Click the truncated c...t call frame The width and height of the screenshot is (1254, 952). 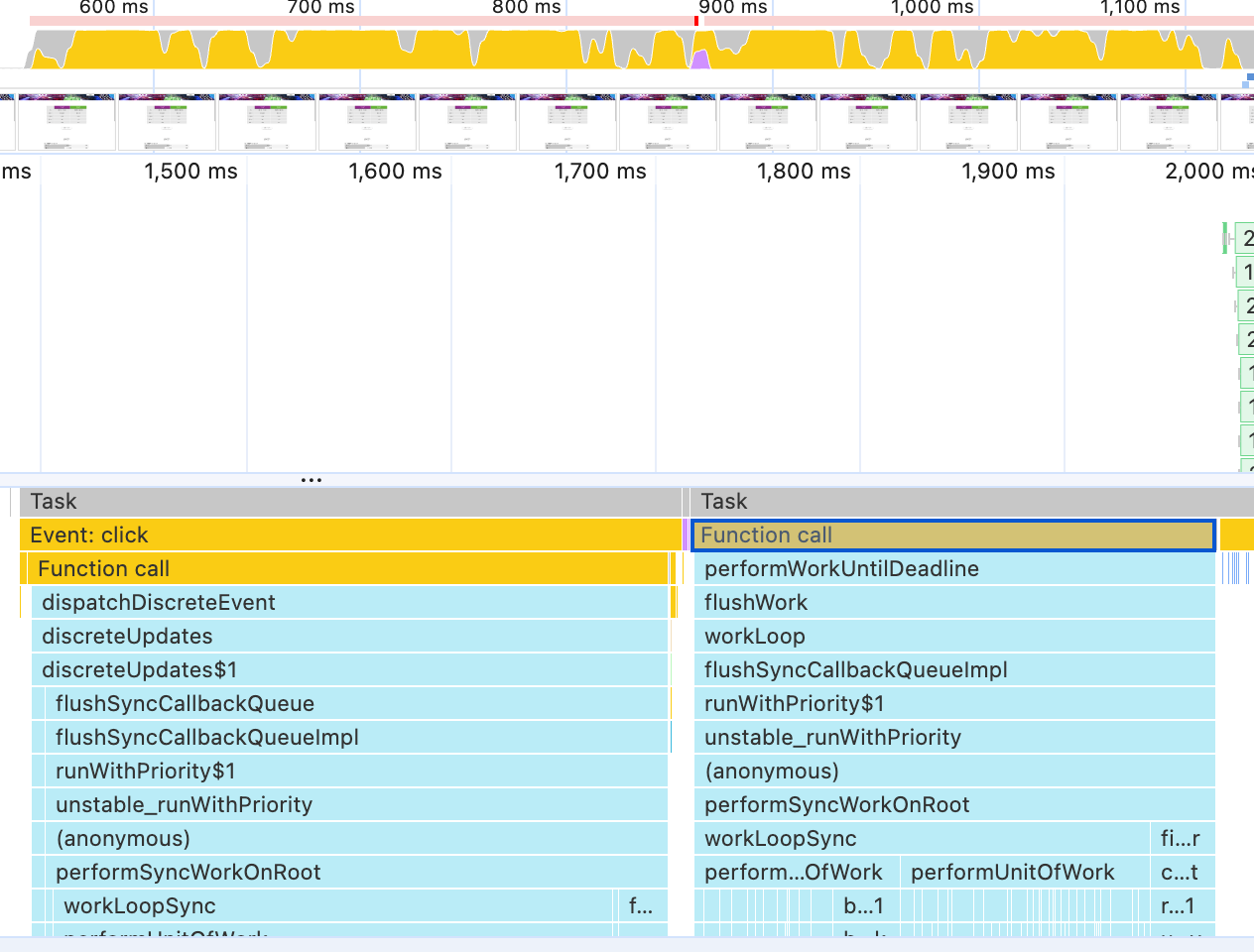tap(1182, 873)
